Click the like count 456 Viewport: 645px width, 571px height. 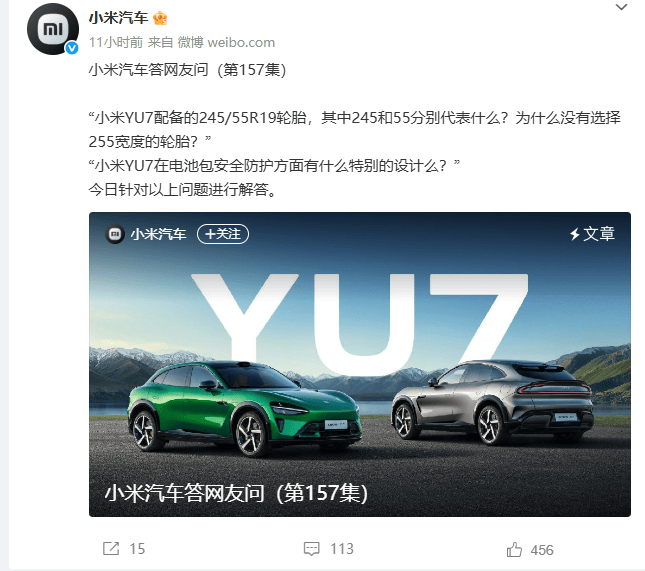(x=542, y=550)
